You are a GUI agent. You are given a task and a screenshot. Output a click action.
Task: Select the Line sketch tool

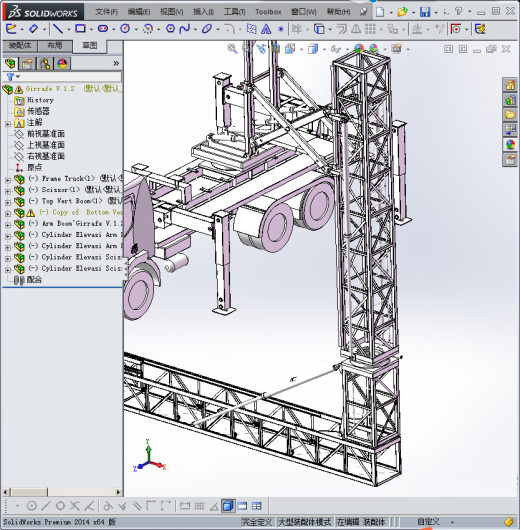pyautogui.click(x=58, y=29)
